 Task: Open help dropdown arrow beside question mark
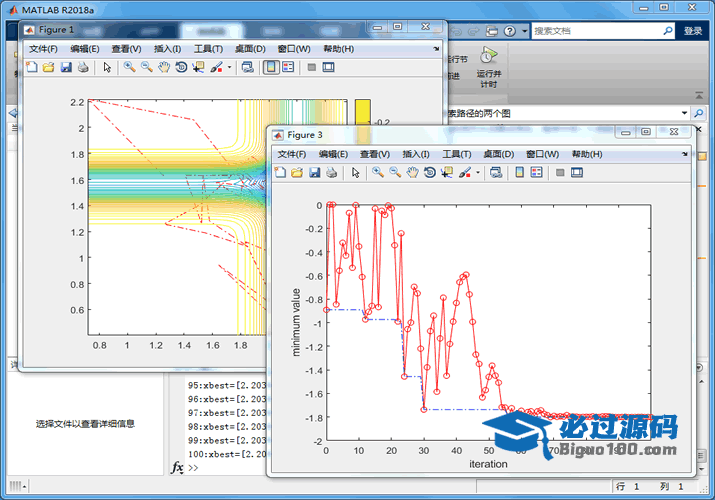(x=524, y=31)
